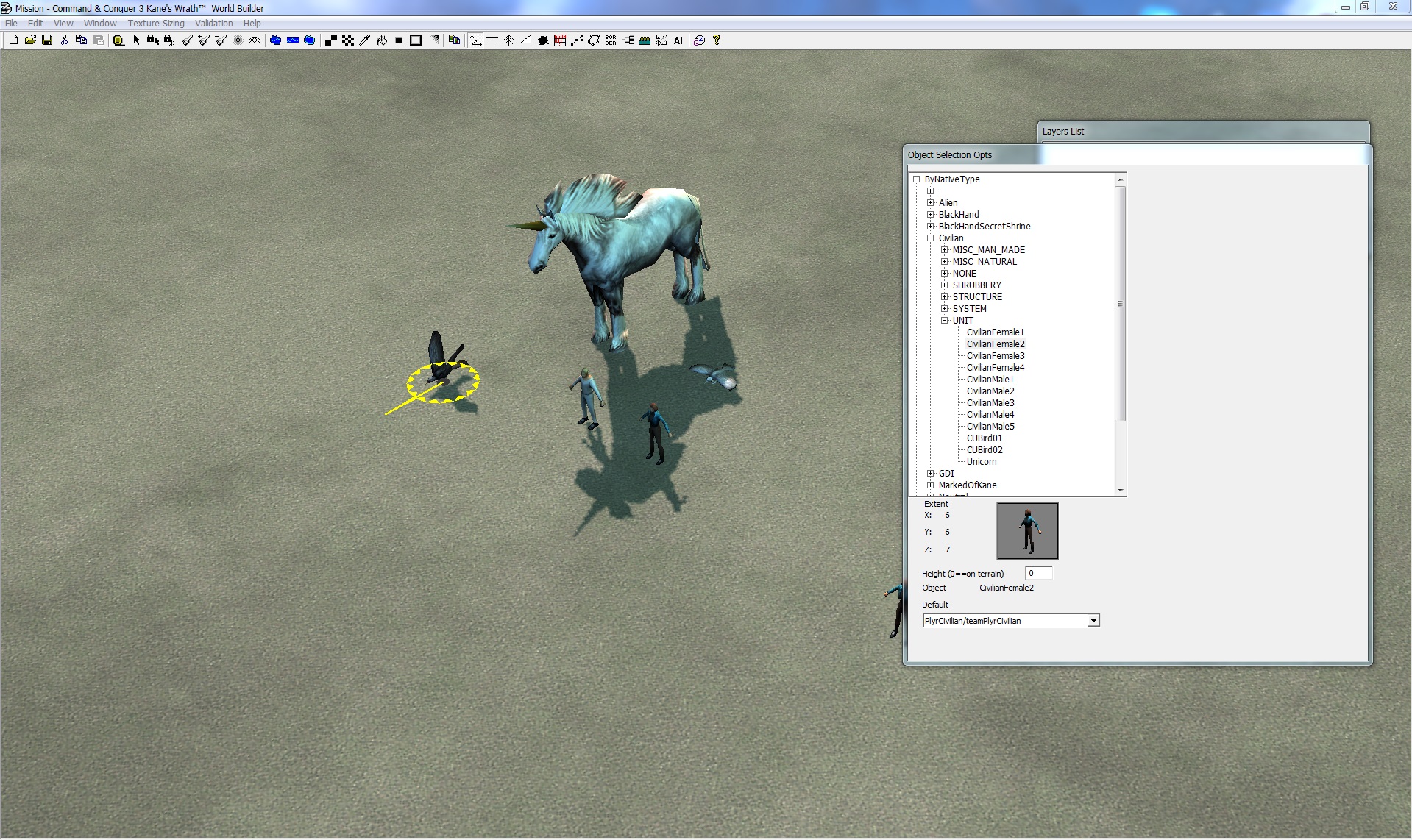Viewport: 1412px width, 840px height.
Task: Select the road lines tool
Action: pyautogui.click(x=492, y=40)
